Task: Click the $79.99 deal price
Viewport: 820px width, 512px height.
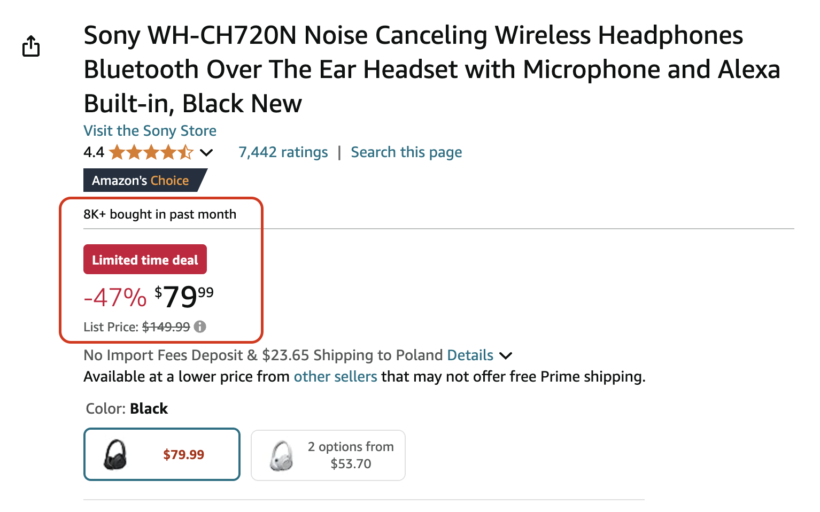Action: [184, 296]
